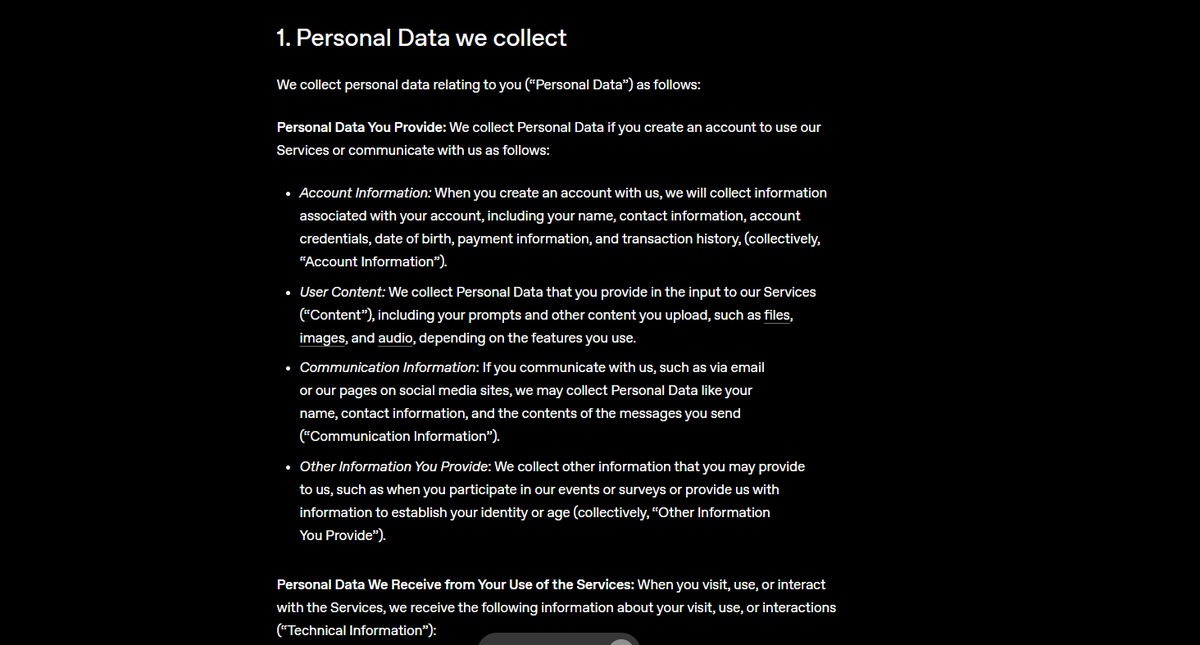Follow the underlined "images" link
This screenshot has width=1200, height=645.
coord(322,338)
